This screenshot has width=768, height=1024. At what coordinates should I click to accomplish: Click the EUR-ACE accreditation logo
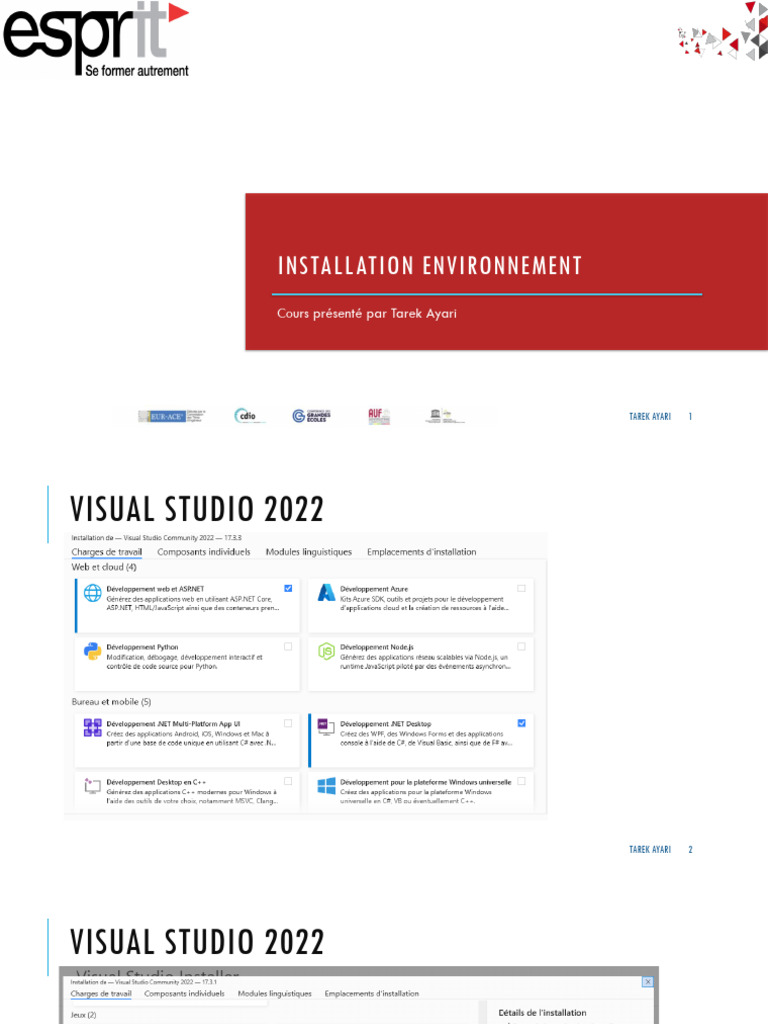coord(172,416)
